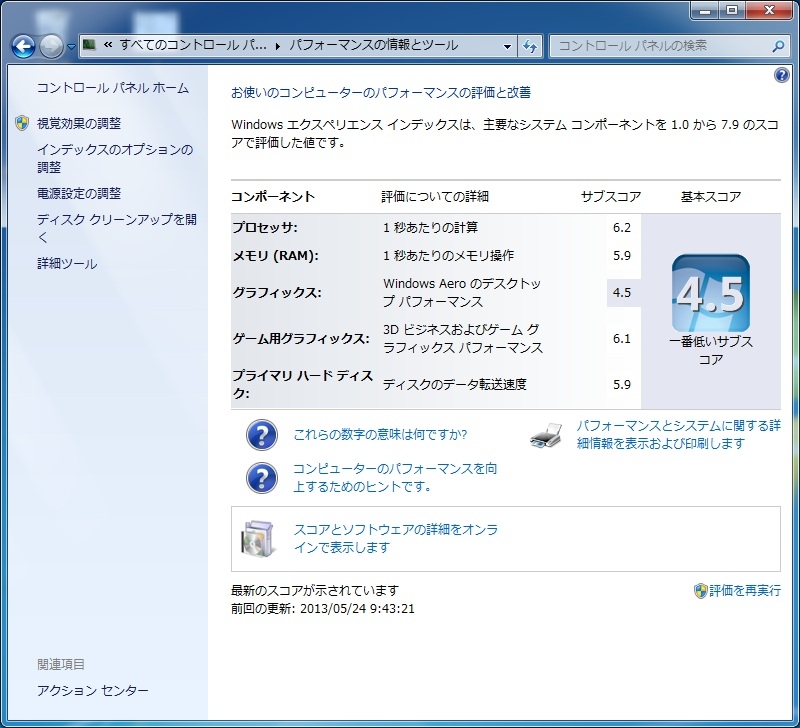This screenshot has width=800, height=728.
Task: Click the 前回の更新: 2013/05/24 9:43:21 text
Action: click(x=323, y=609)
